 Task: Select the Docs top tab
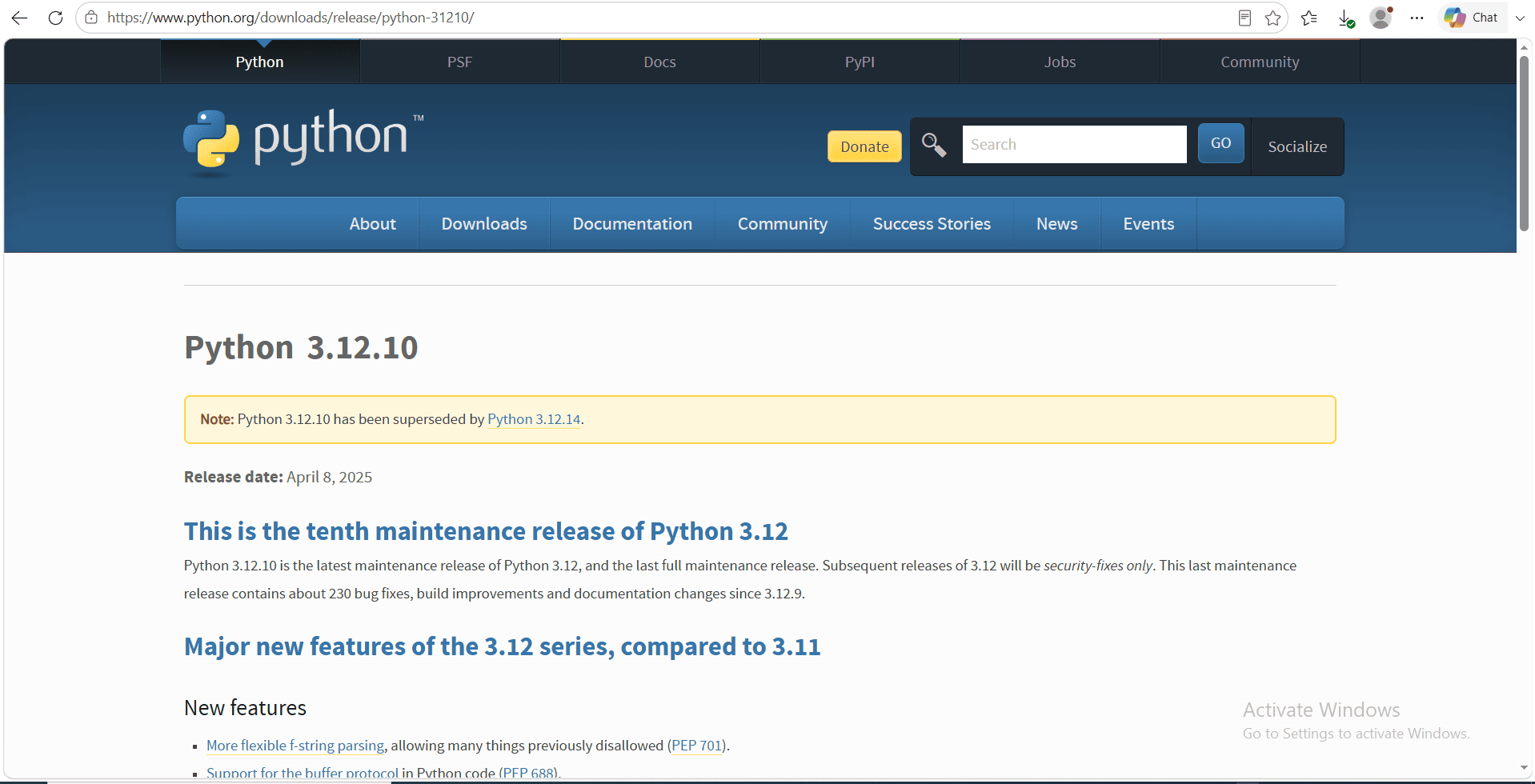pos(659,62)
